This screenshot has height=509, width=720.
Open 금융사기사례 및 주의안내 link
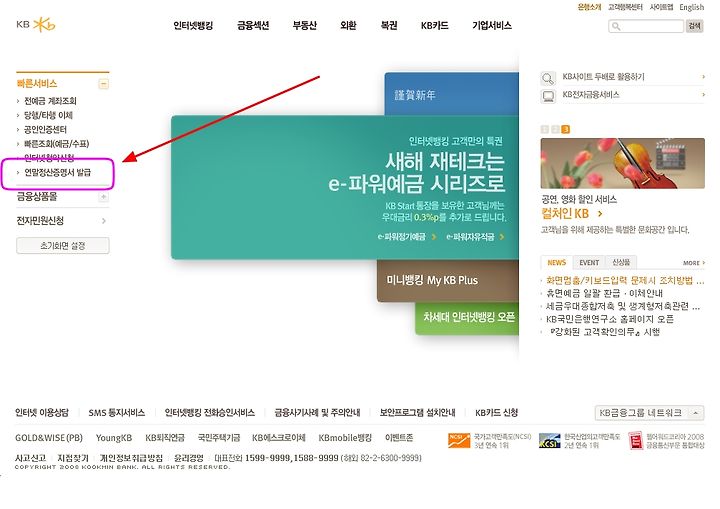[x=317, y=413]
